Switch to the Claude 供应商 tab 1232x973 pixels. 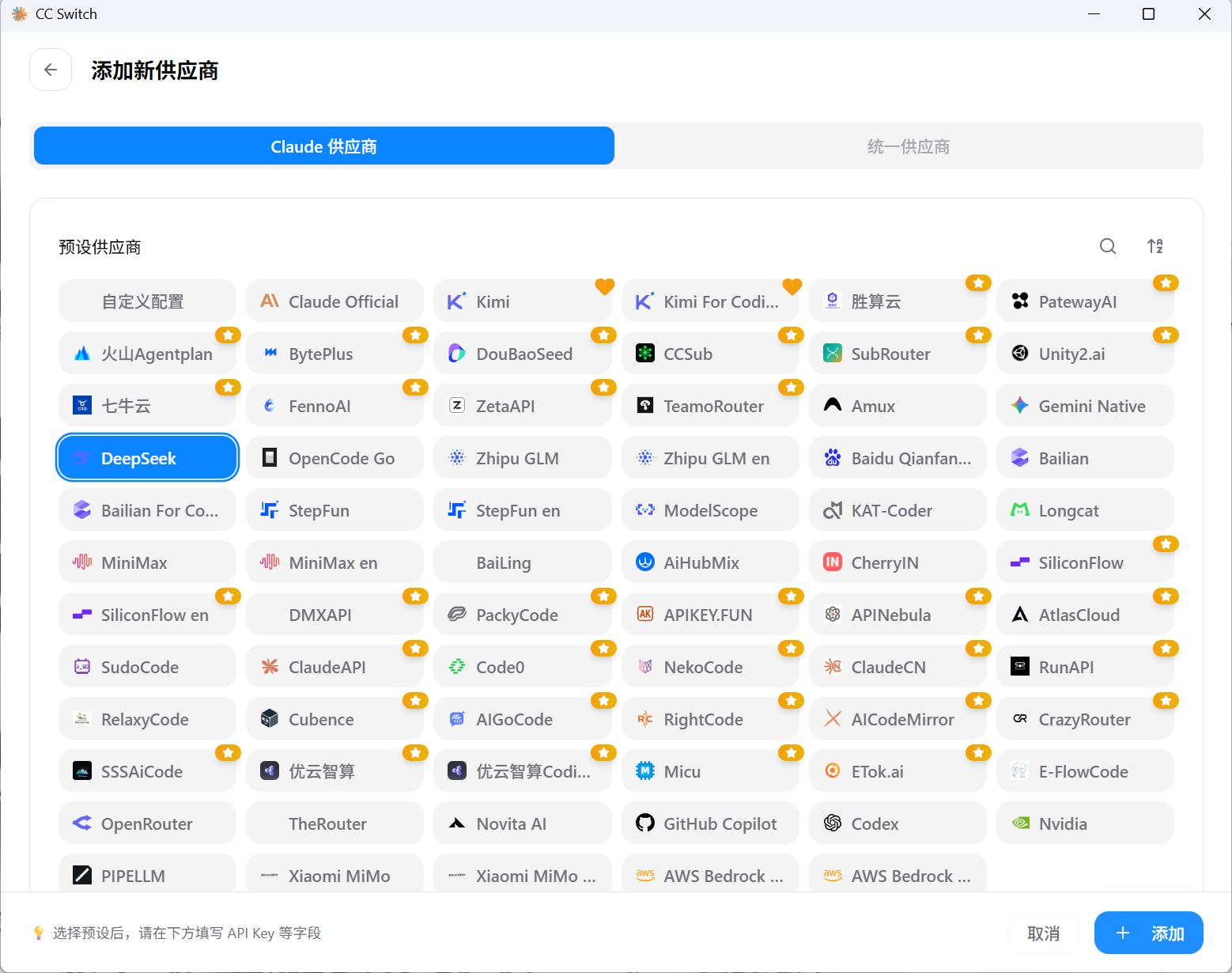[324, 146]
